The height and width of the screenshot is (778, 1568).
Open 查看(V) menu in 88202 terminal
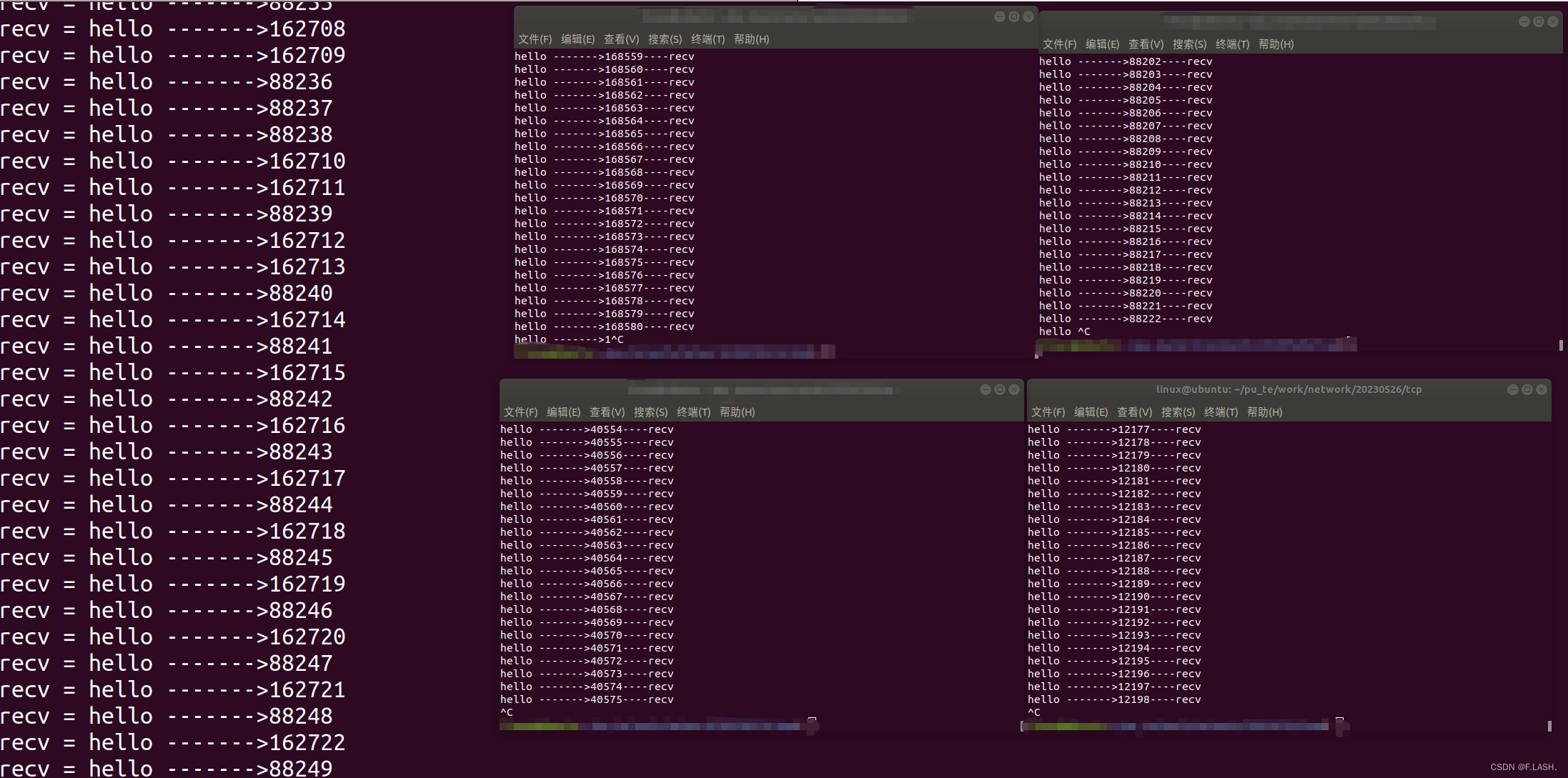pos(1146,44)
